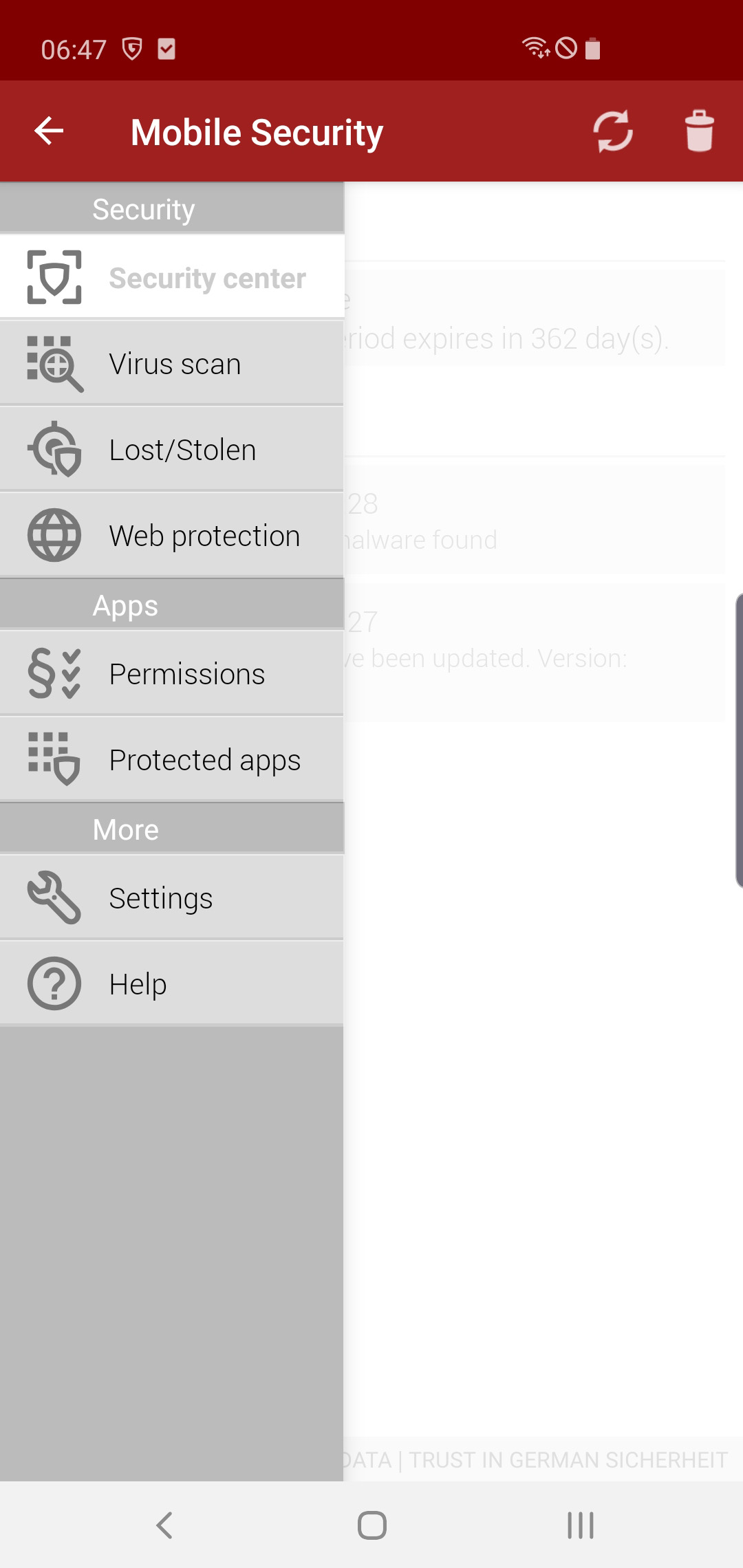This screenshot has height=1568, width=743.
Task: Go back using the header arrow
Action: pyautogui.click(x=50, y=131)
